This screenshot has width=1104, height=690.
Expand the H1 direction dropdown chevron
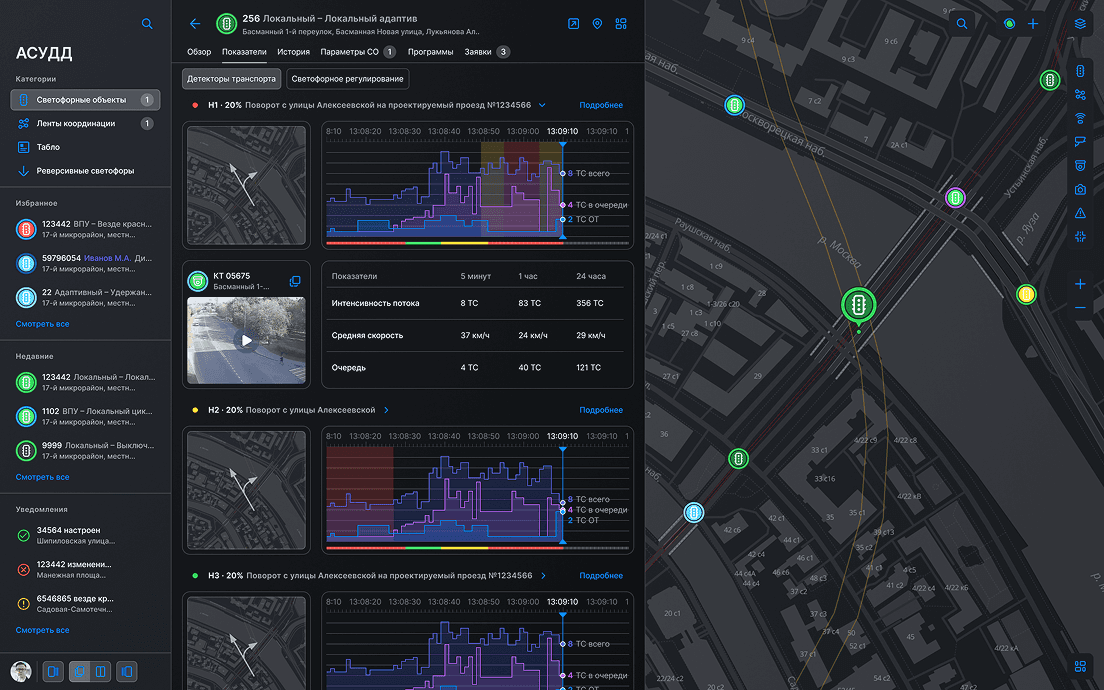click(x=542, y=105)
